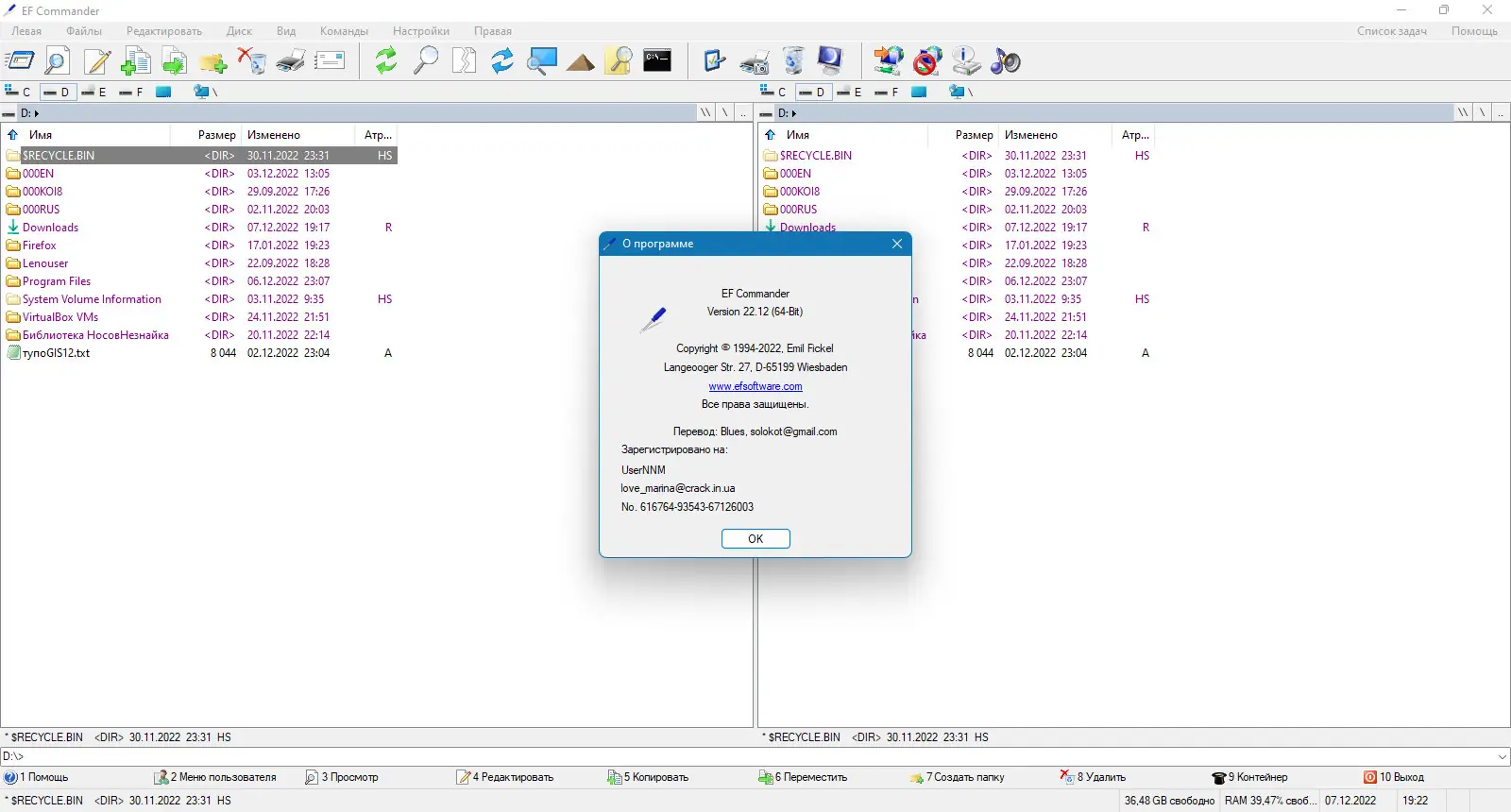This screenshot has width=1511, height=812.
Task: Click the printer toolbar icon
Action: tap(291, 61)
